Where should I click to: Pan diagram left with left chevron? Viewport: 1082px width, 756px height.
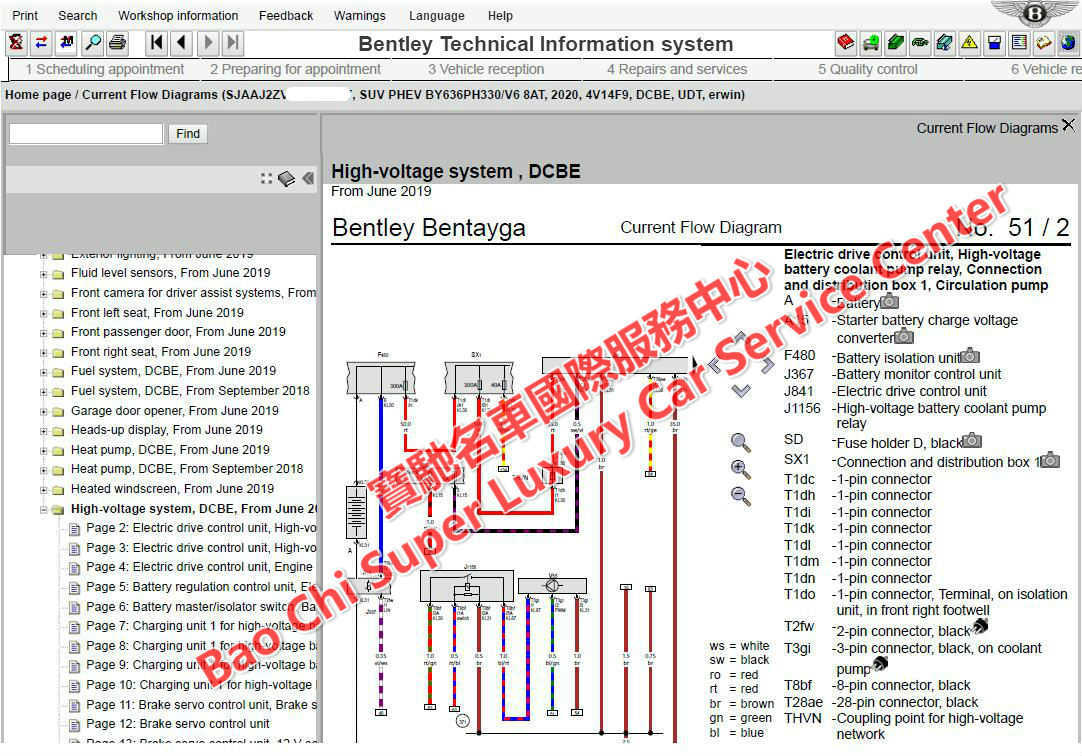coord(714,365)
